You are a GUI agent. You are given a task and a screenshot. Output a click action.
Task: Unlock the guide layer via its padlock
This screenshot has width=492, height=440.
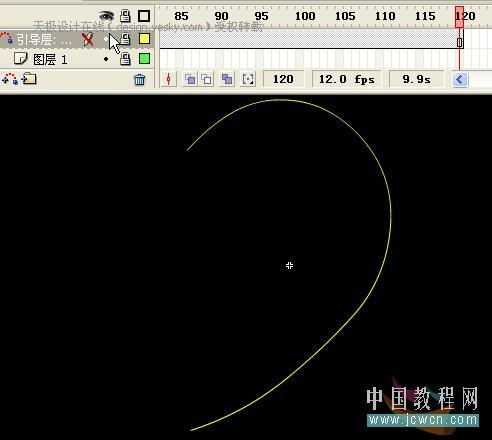[x=125, y=39]
